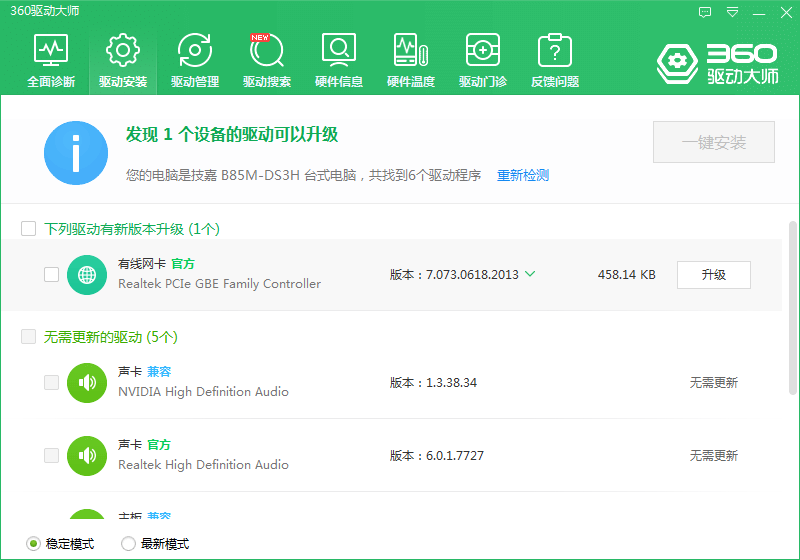Click the 升级 upgrade button

click(x=713, y=274)
